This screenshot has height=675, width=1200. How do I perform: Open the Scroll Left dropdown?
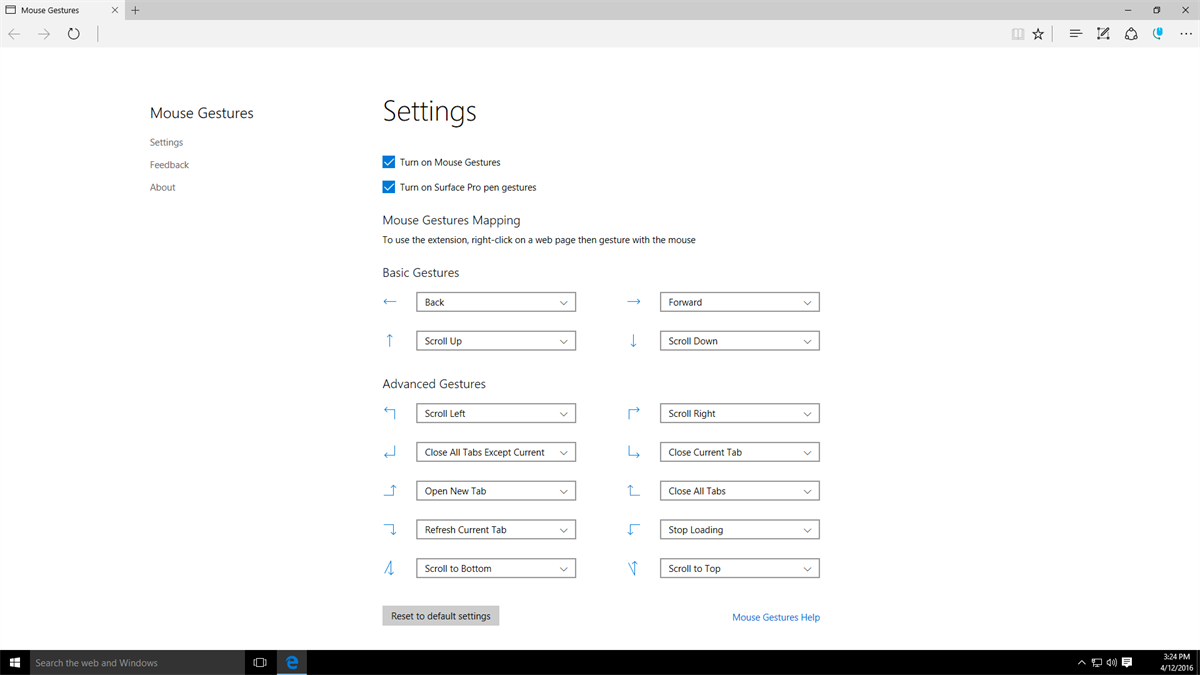point(496,413)
